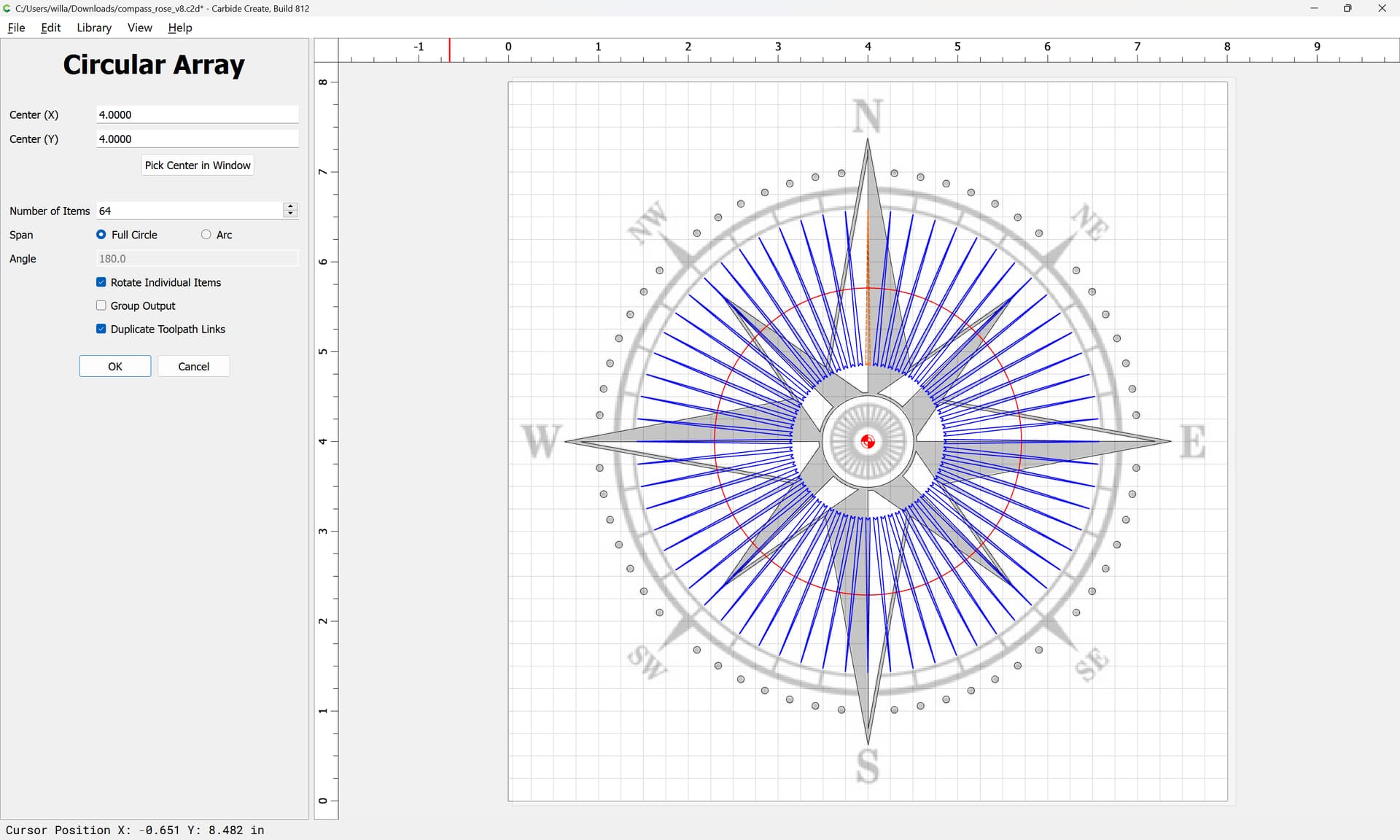The width and height of the screenshot is (1400, 840).
Task: Enable the Group Output checkbox
Action: point(101,306)
